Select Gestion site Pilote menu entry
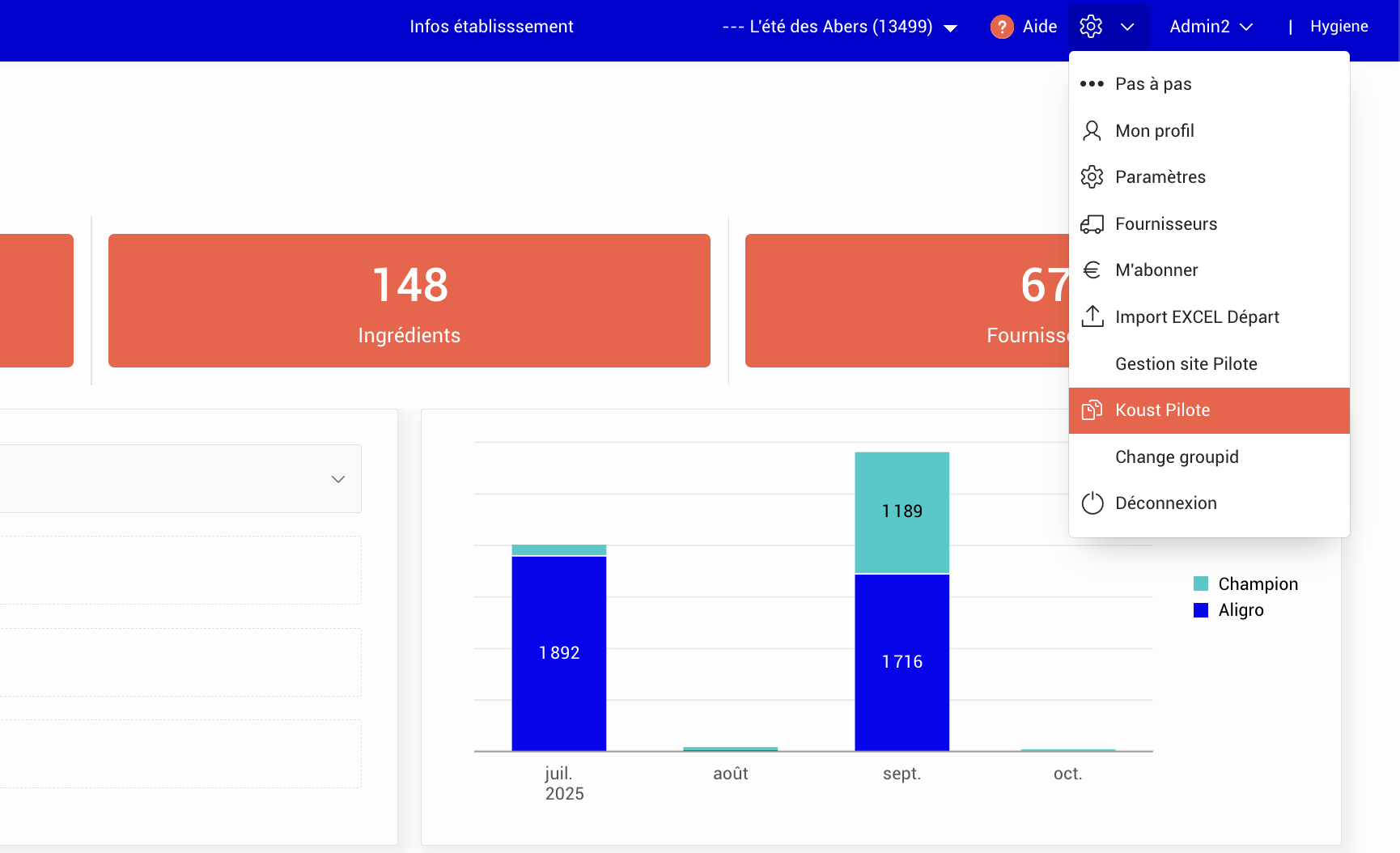Screen dimensions: 1400x853 click(x=1186, y=364)
